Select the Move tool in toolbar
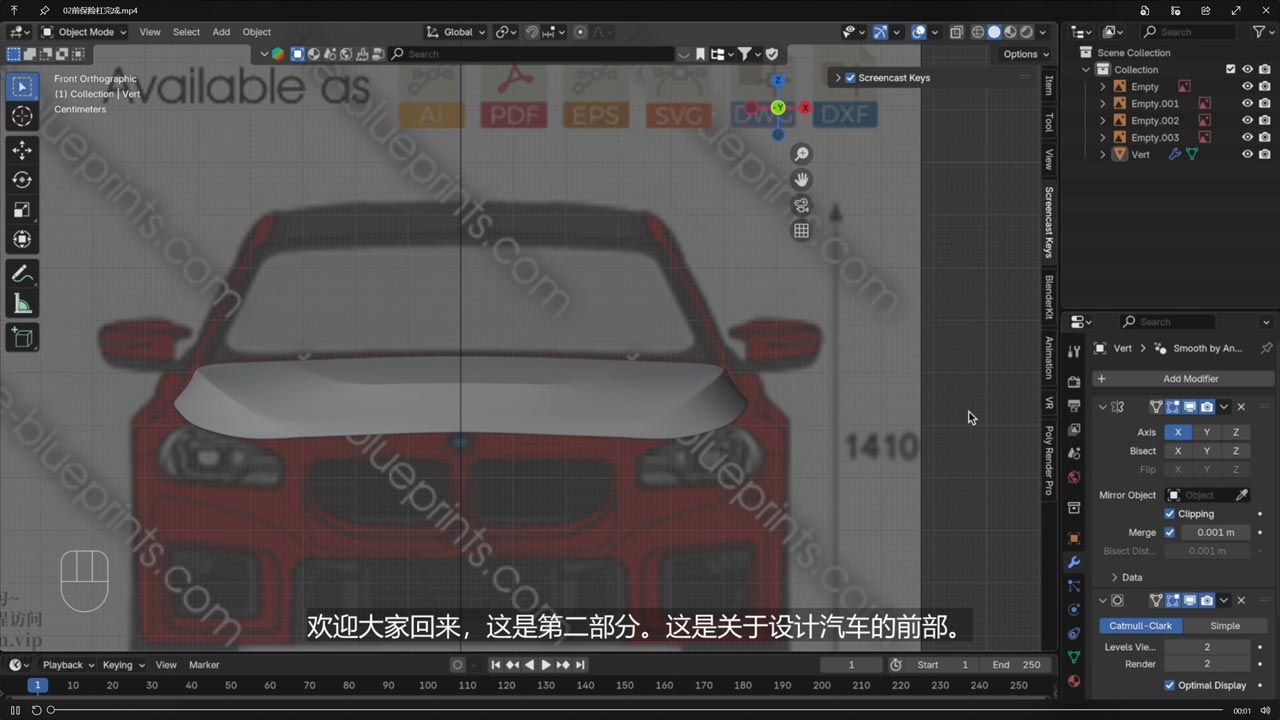Image resolution: width=1280 pixels, height=720 pixels. pos(22,150)
